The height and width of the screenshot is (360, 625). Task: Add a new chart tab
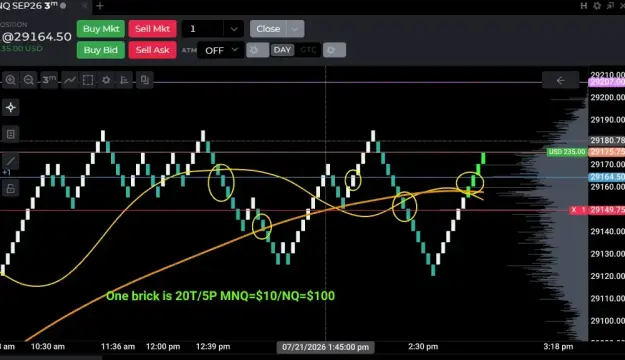pyautogui.click(x=100, y=6)
